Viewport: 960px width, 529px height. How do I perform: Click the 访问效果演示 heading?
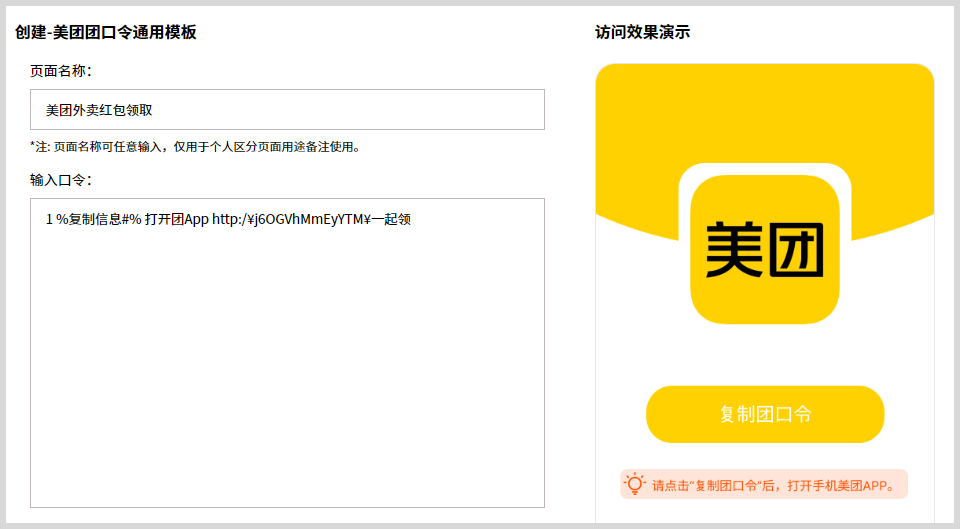[642, 32]
